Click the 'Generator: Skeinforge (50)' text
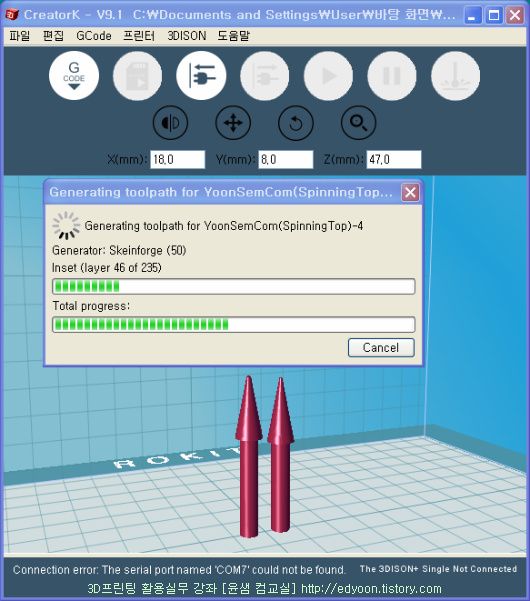 pos(119,251)
